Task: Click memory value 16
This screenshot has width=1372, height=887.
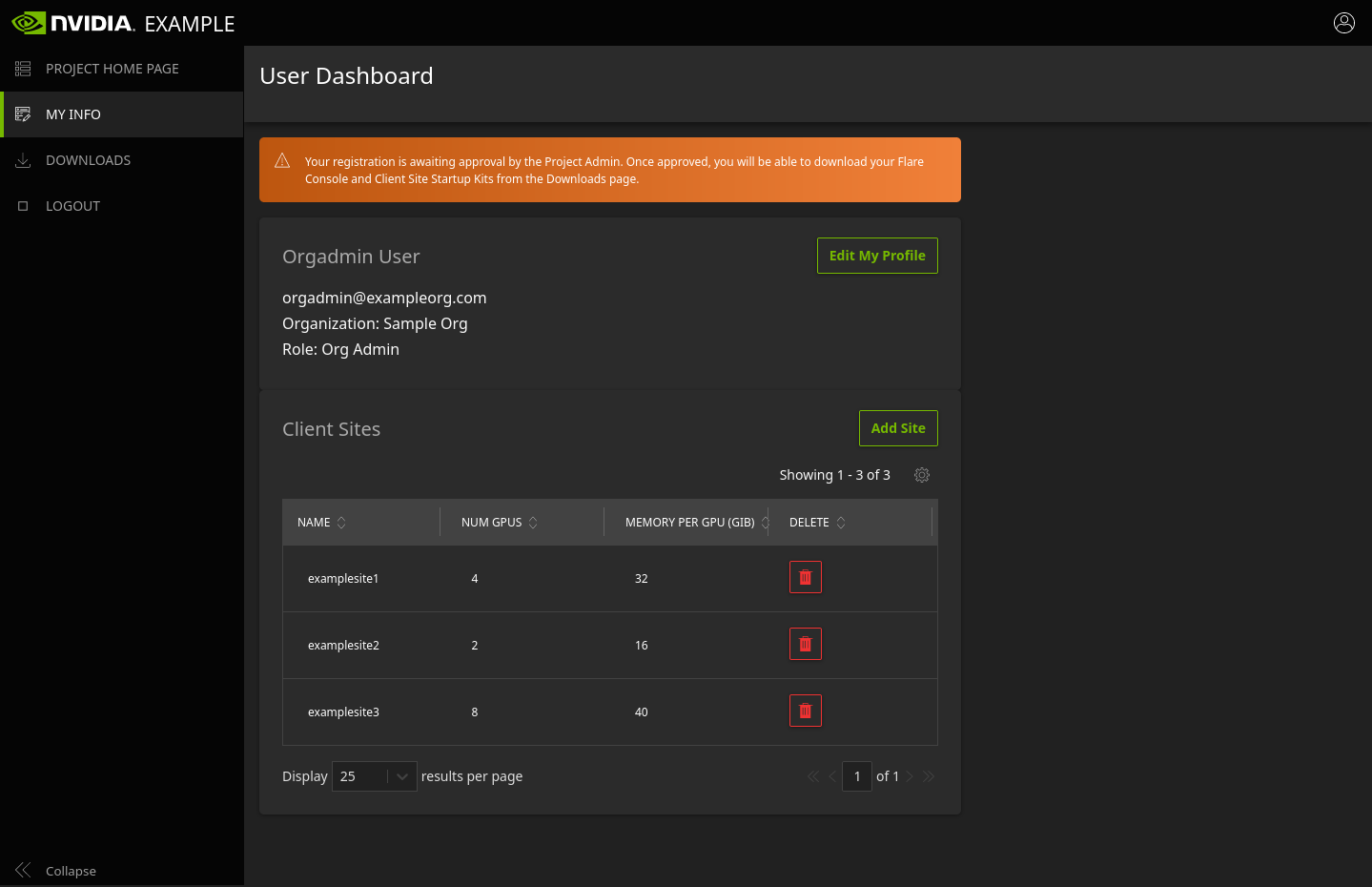Action: pos(642,646)
